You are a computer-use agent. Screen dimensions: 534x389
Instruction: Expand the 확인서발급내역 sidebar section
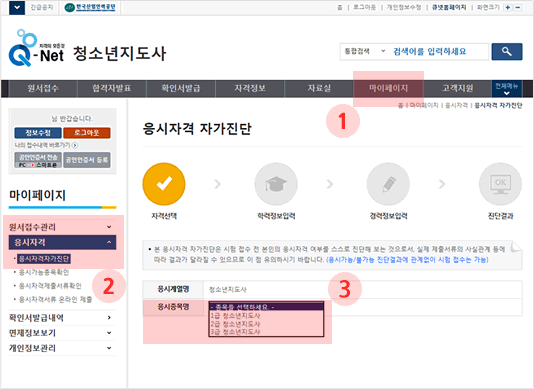click(x=62, y=317)
